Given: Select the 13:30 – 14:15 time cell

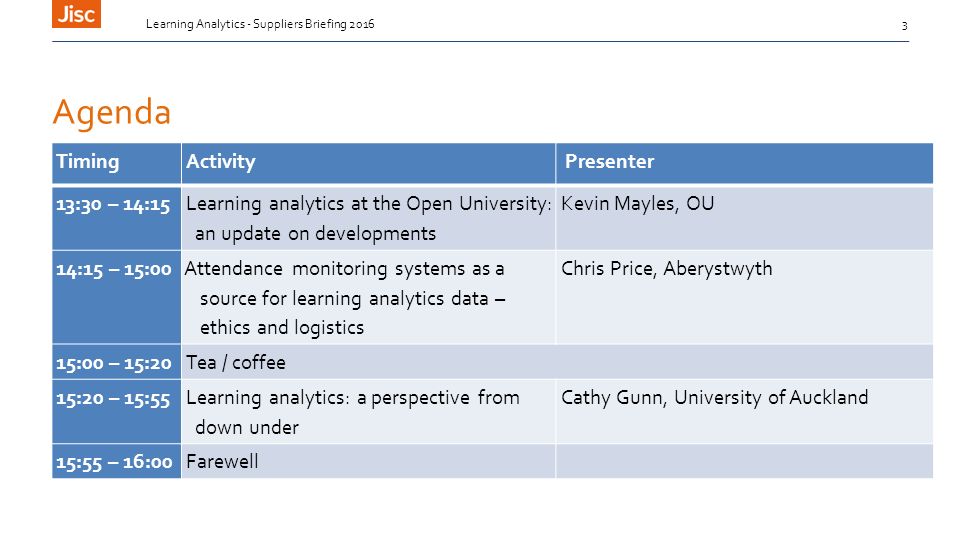Looking at the screenshot, I should click(116, 218).
